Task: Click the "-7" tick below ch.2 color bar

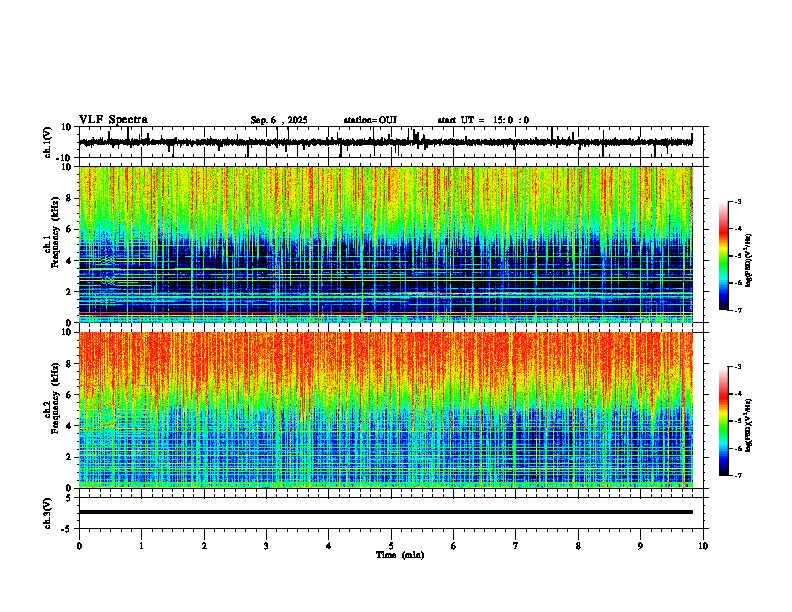Action: coord(738,476)
